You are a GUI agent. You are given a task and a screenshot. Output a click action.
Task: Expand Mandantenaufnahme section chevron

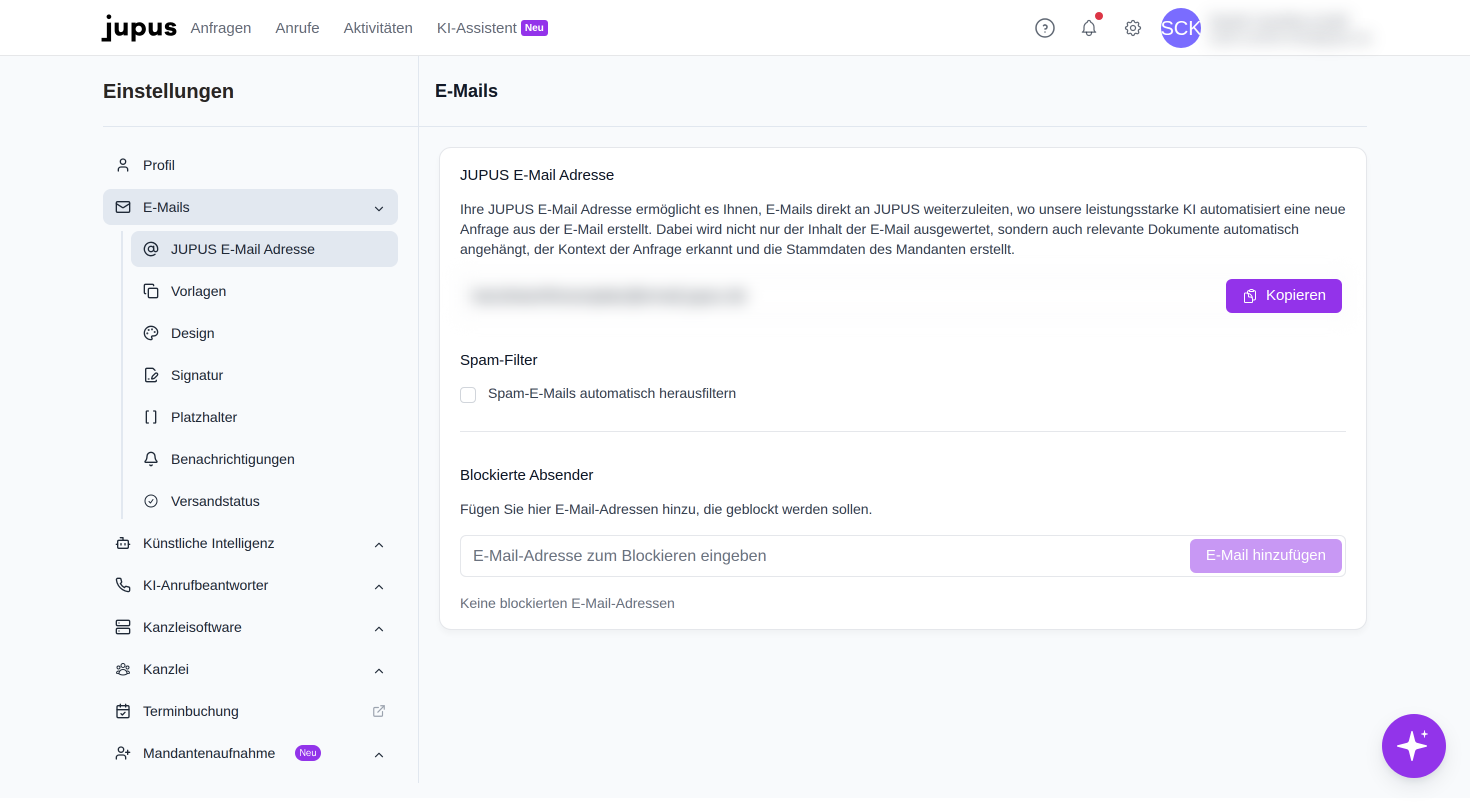click(379, 754)
